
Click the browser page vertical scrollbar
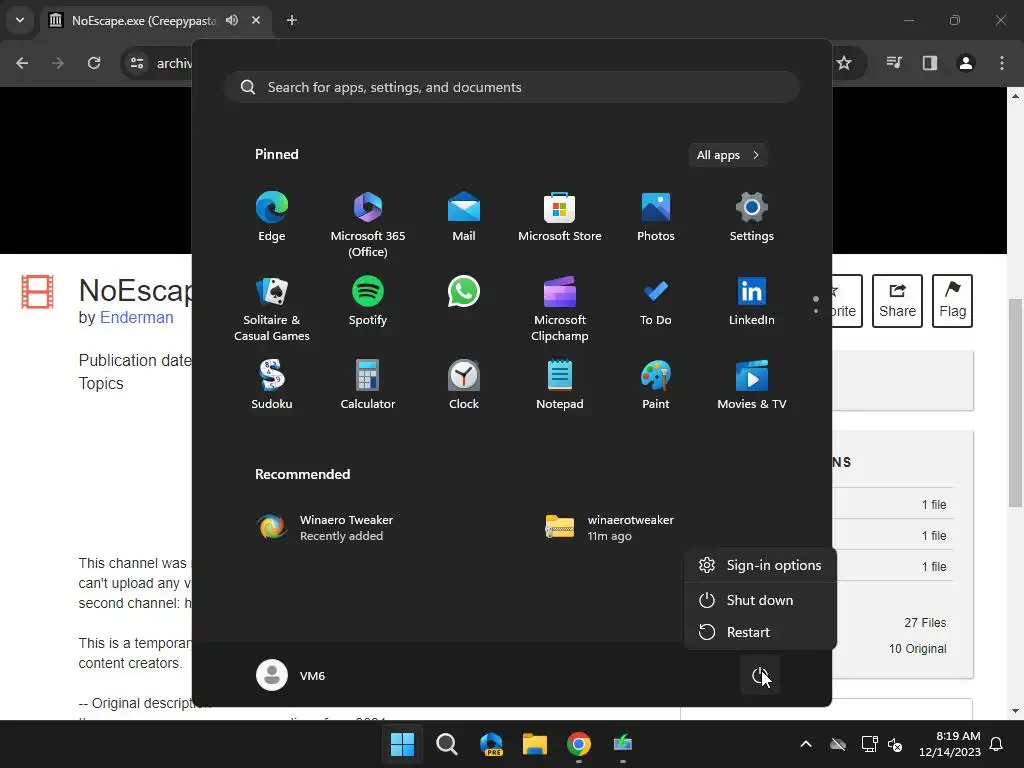pos(1015,404)
